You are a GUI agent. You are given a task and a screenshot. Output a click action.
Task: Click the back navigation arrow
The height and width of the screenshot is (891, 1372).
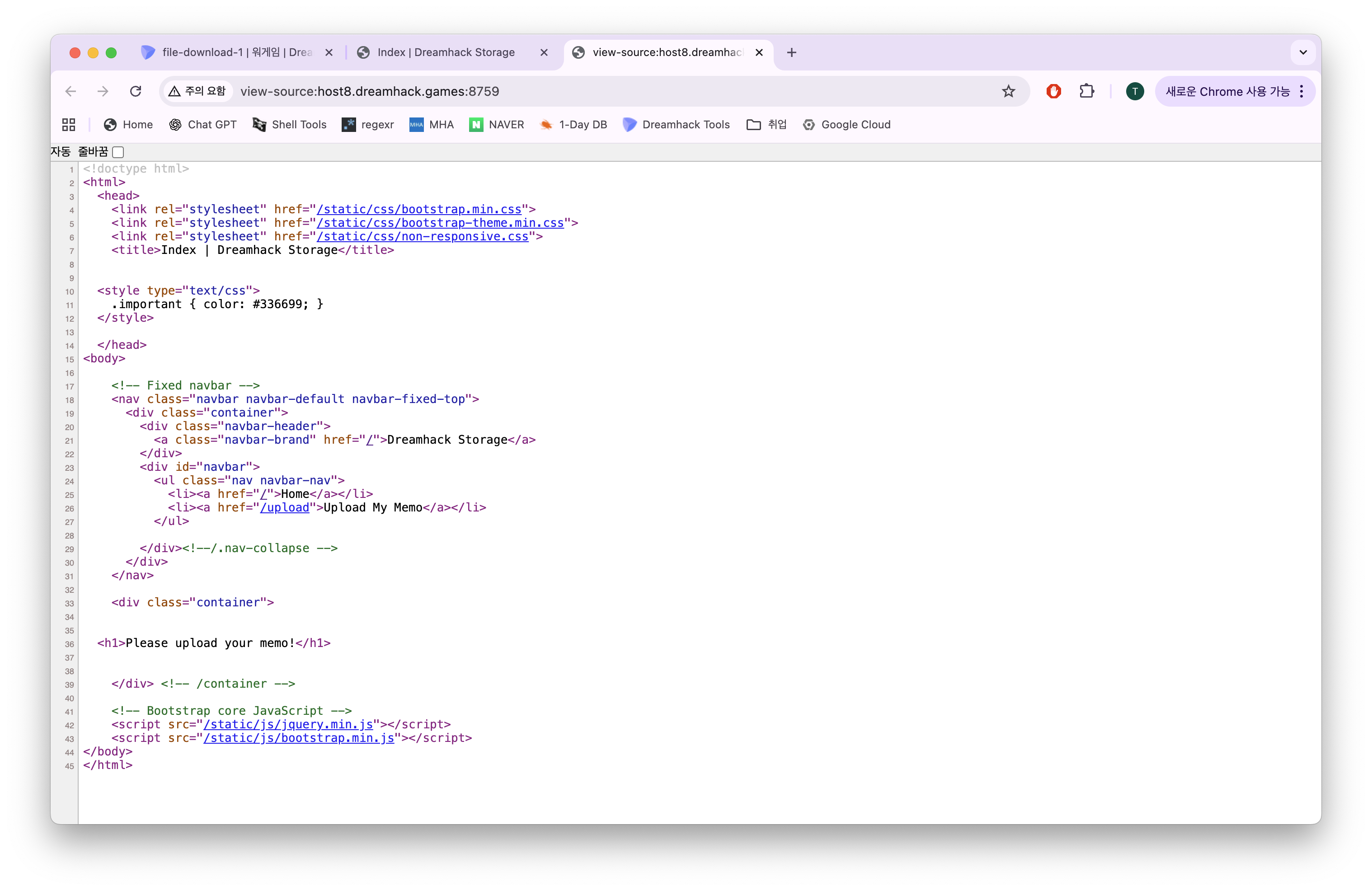point(71,91)
